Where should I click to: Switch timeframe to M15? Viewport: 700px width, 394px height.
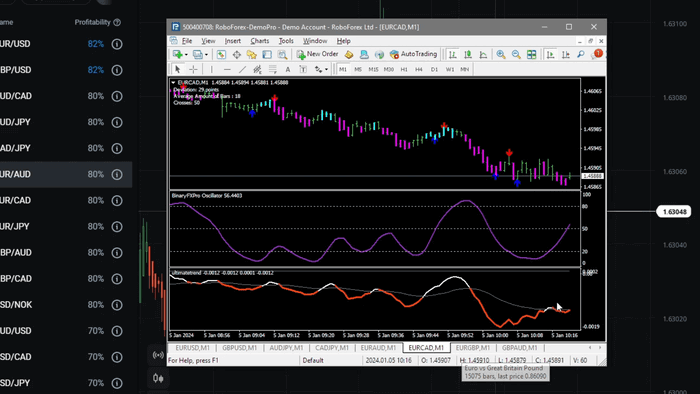coord(373,69)
